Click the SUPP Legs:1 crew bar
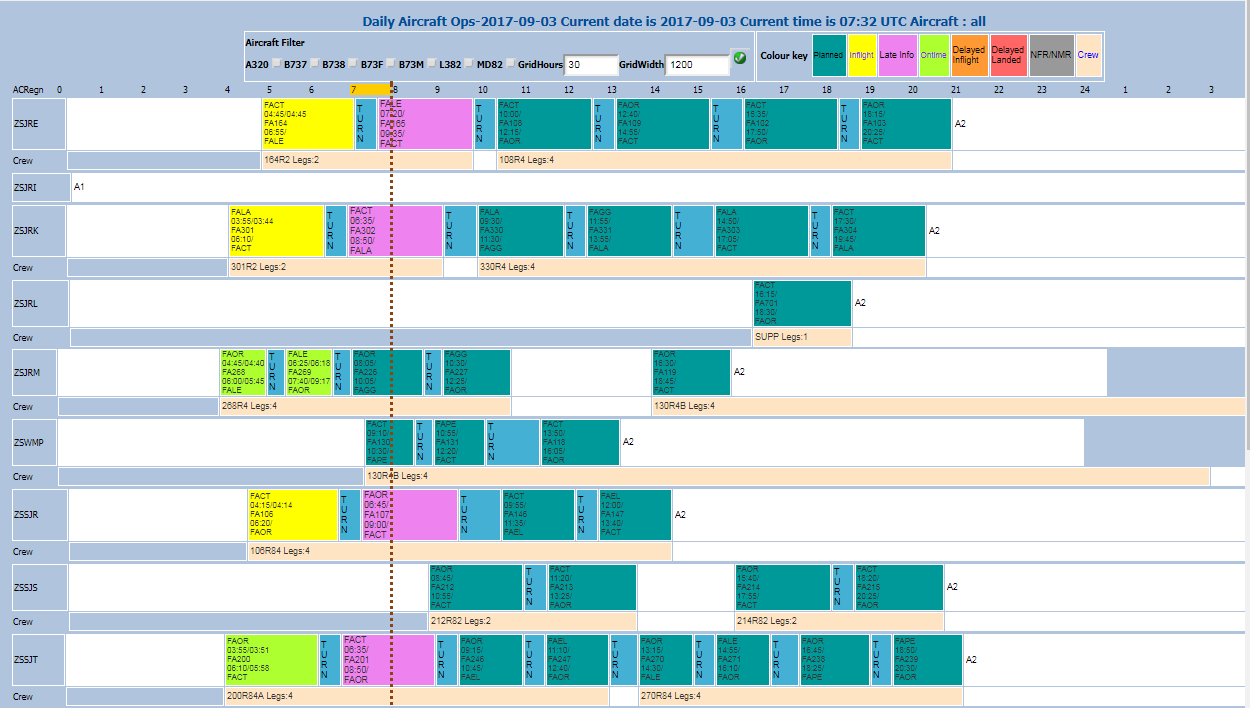The image size is (1250, 708). (x=801, y=337)
